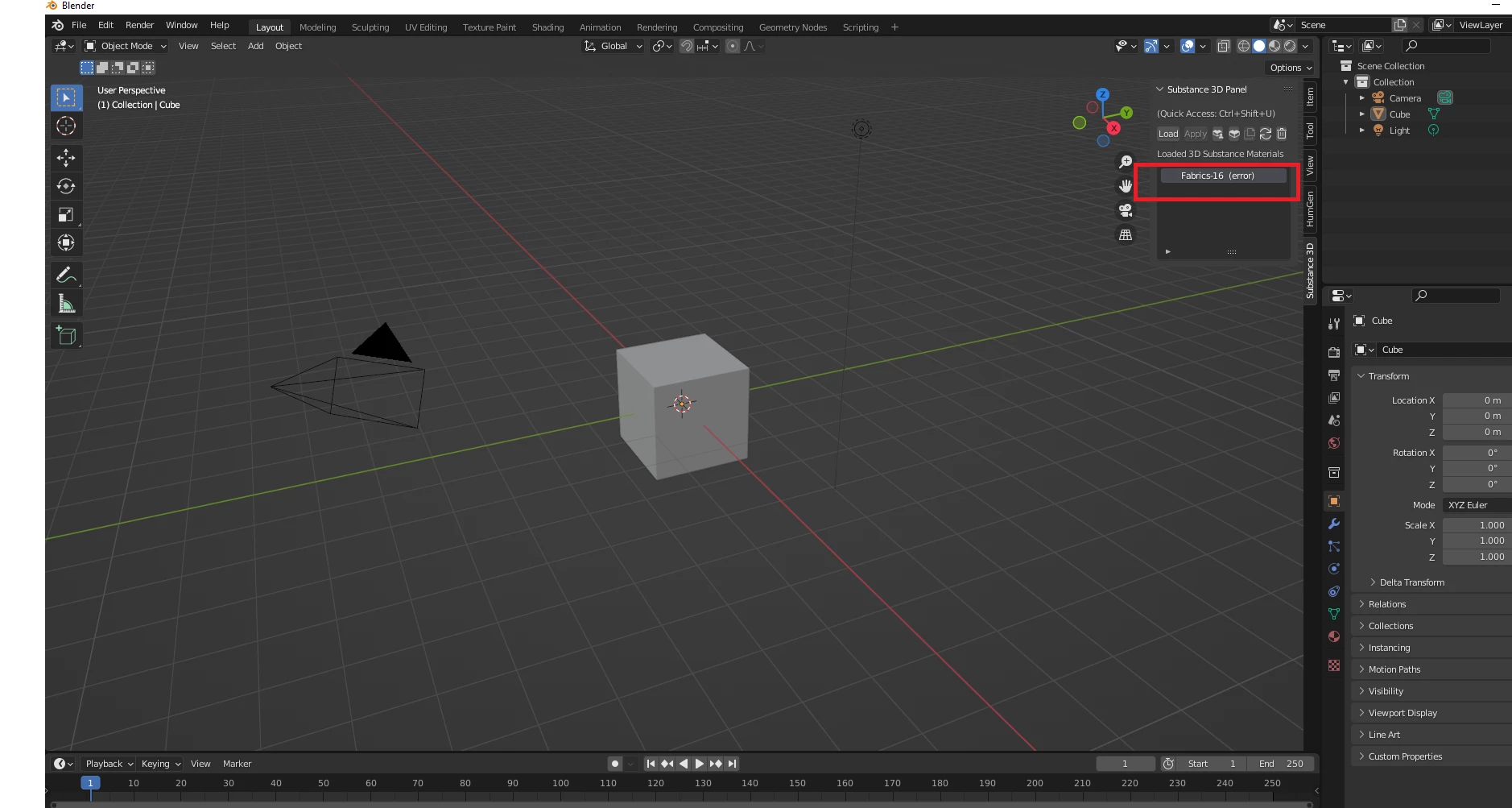Open the Global transform orientation dropdown

click(x=613, y=46)
